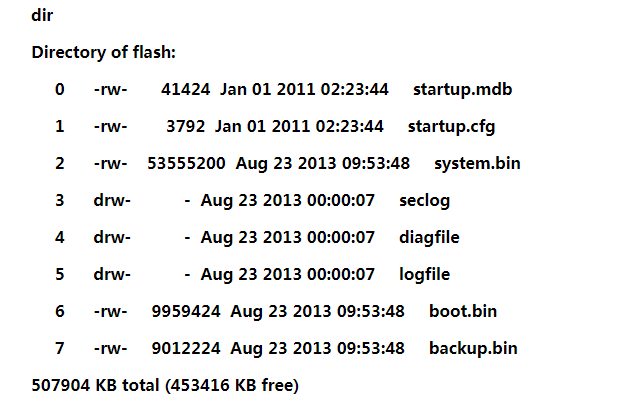Click the "507904 KB total" summary line
This screenshot has height=420, width=624.
[x=165, y=385]
